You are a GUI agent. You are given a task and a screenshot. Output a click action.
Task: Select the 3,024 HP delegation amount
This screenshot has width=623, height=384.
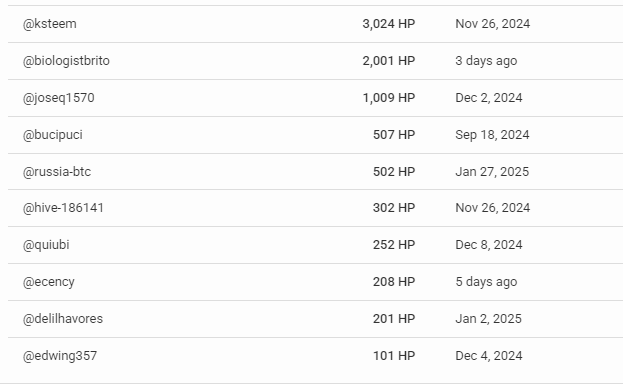[x=389, y=24]
